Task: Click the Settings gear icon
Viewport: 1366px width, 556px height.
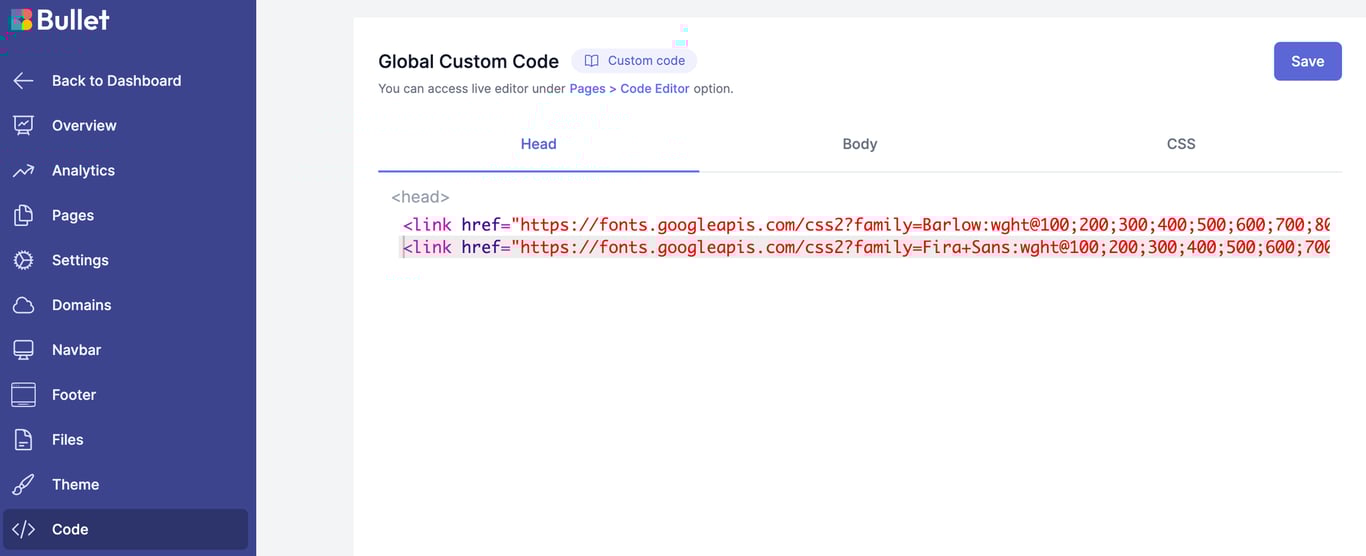Action: [23, 260]
